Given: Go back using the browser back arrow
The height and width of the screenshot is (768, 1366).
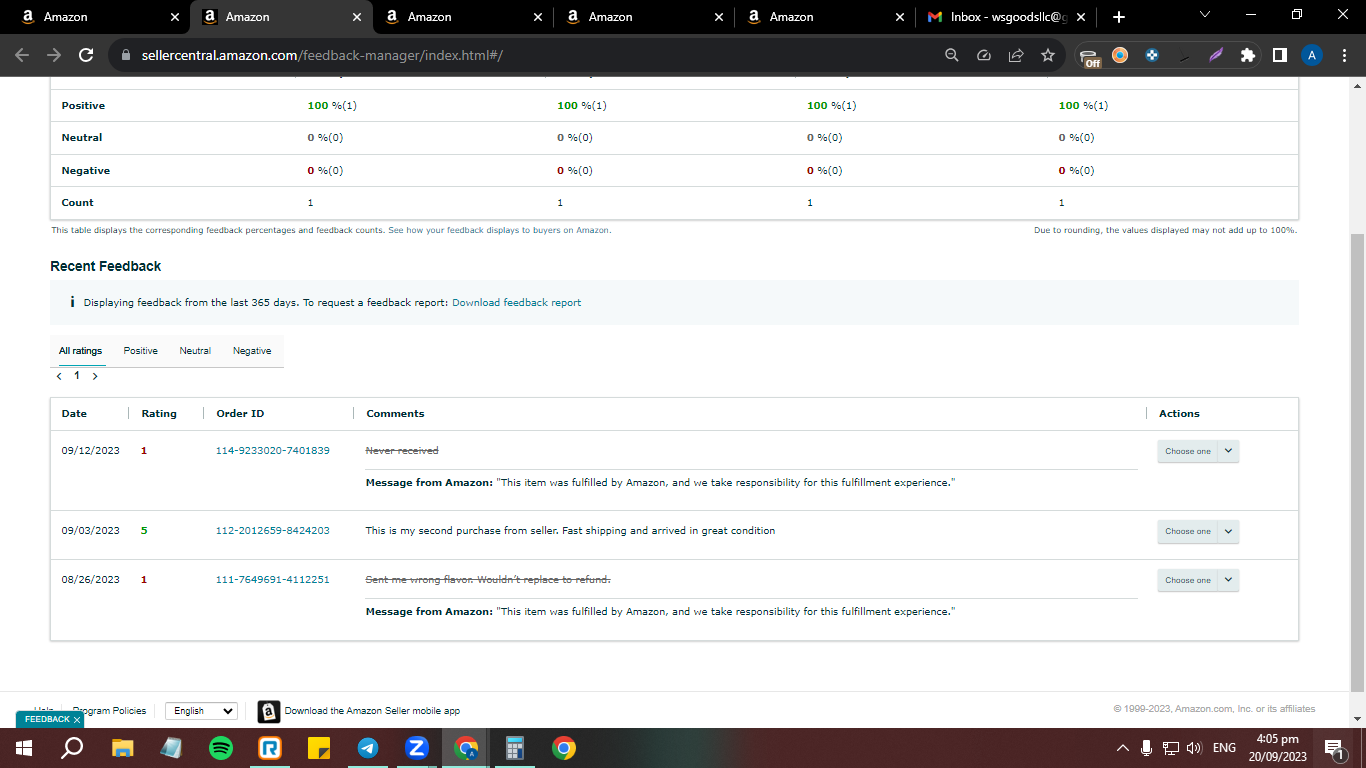Looking at the screenshot, I should (22, 55).
